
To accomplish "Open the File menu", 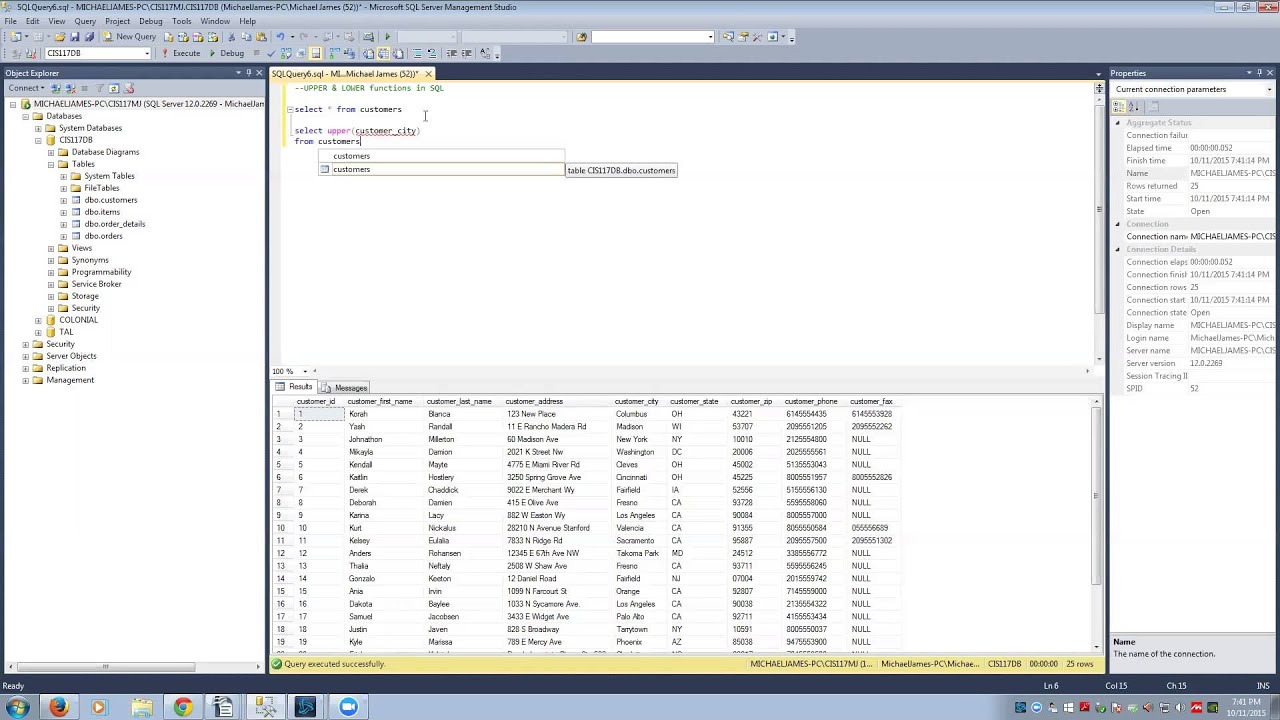I will [10, 21].
